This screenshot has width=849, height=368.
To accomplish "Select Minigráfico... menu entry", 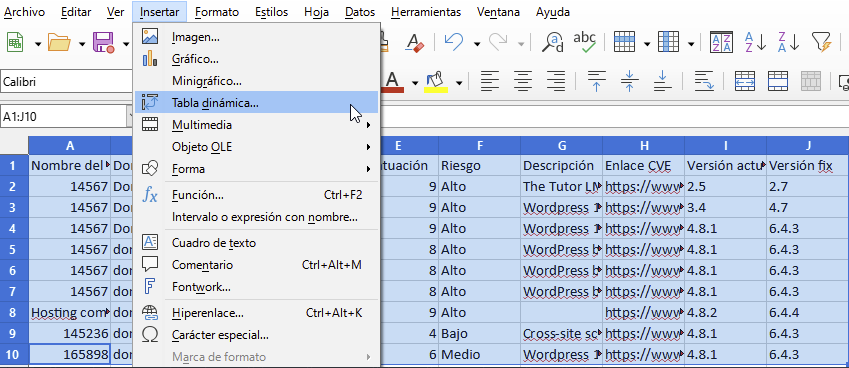I will (257, 81).
